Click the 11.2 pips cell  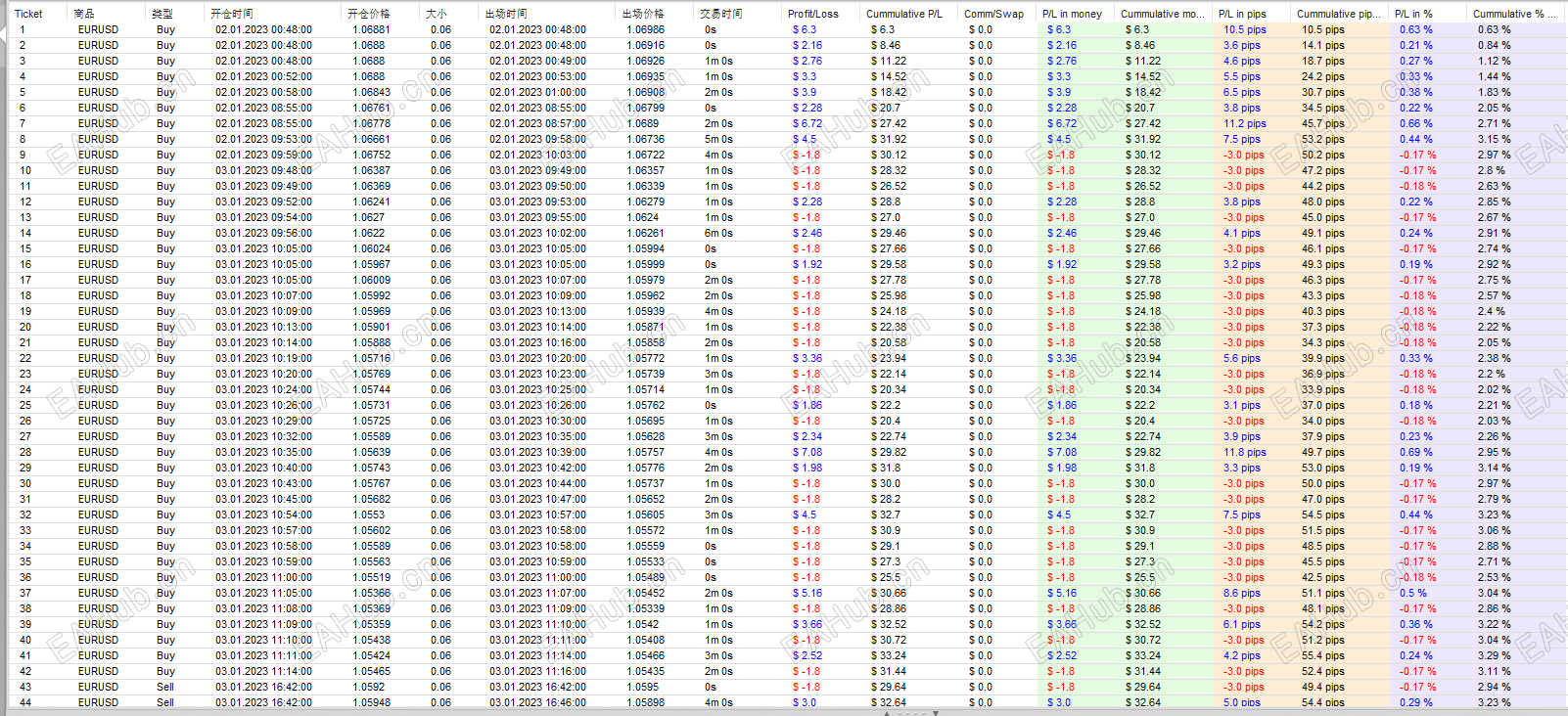[1245, 123]
